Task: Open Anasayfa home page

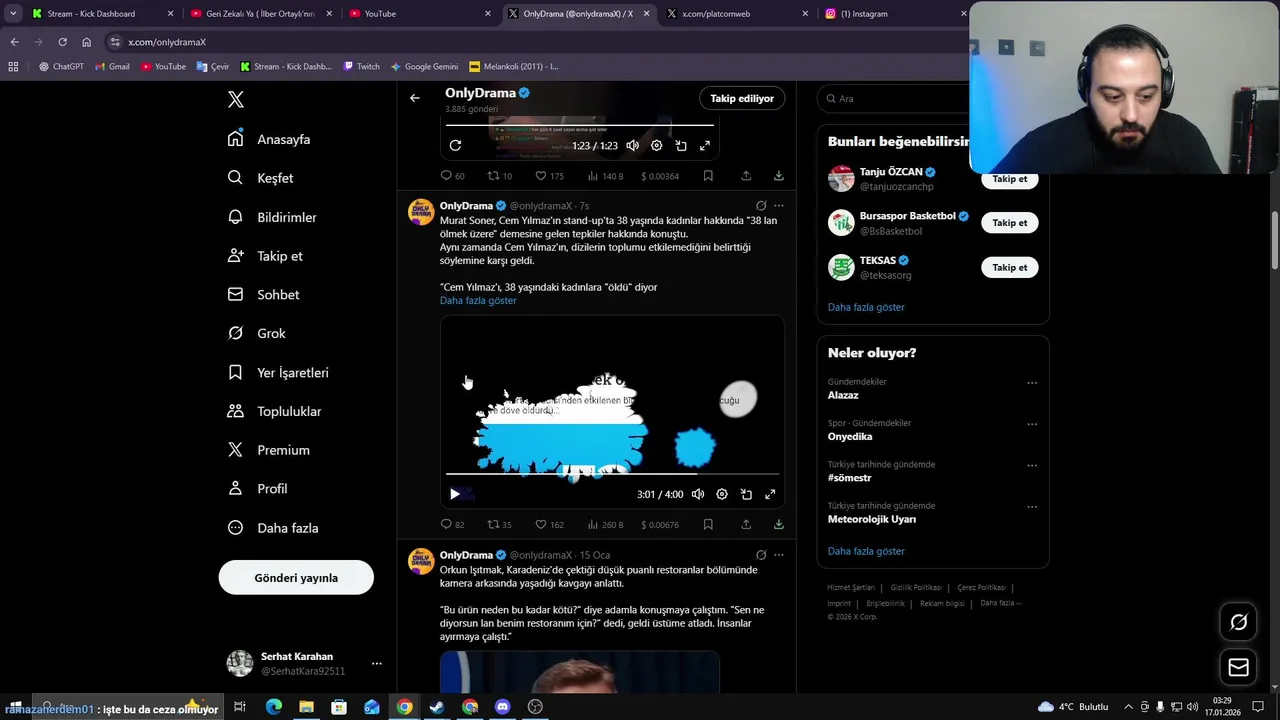Action: point(269,139)
